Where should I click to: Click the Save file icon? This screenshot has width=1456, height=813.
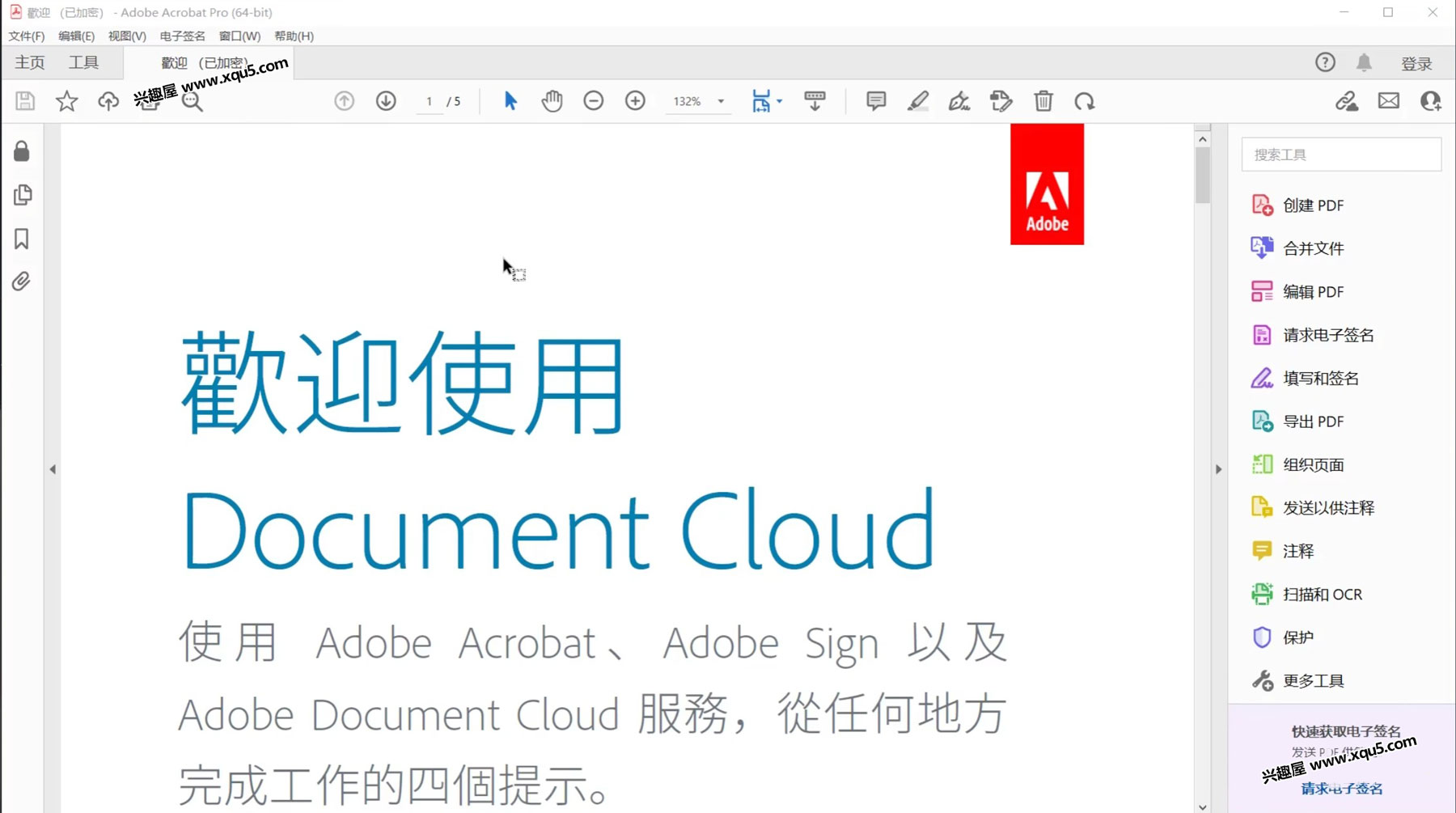click(25, 101)
